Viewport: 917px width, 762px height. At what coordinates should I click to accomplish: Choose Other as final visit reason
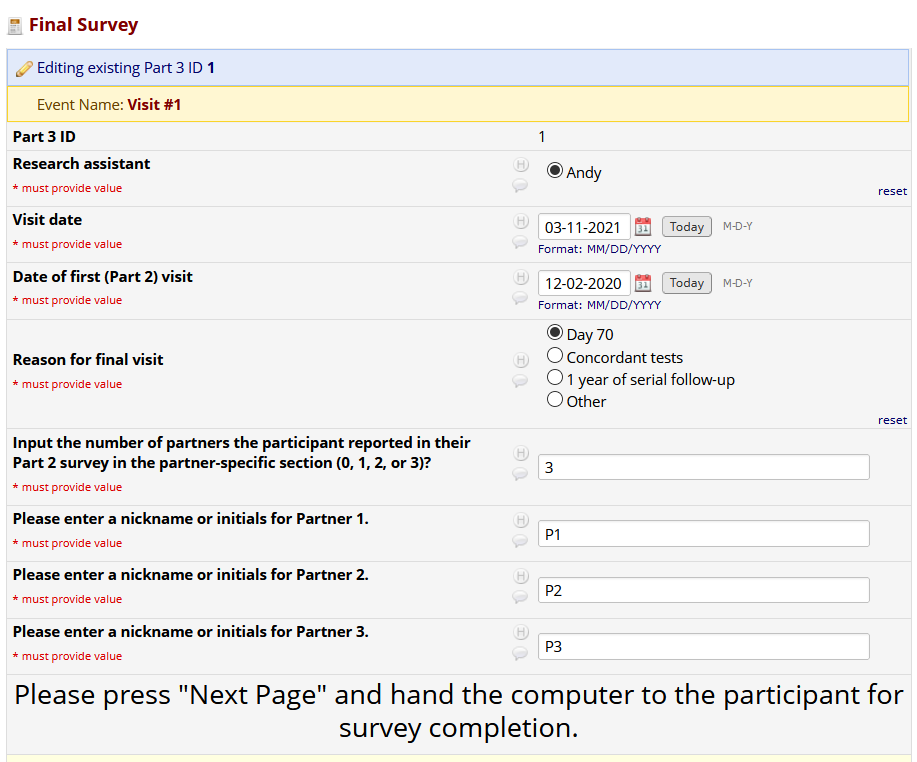555,400
